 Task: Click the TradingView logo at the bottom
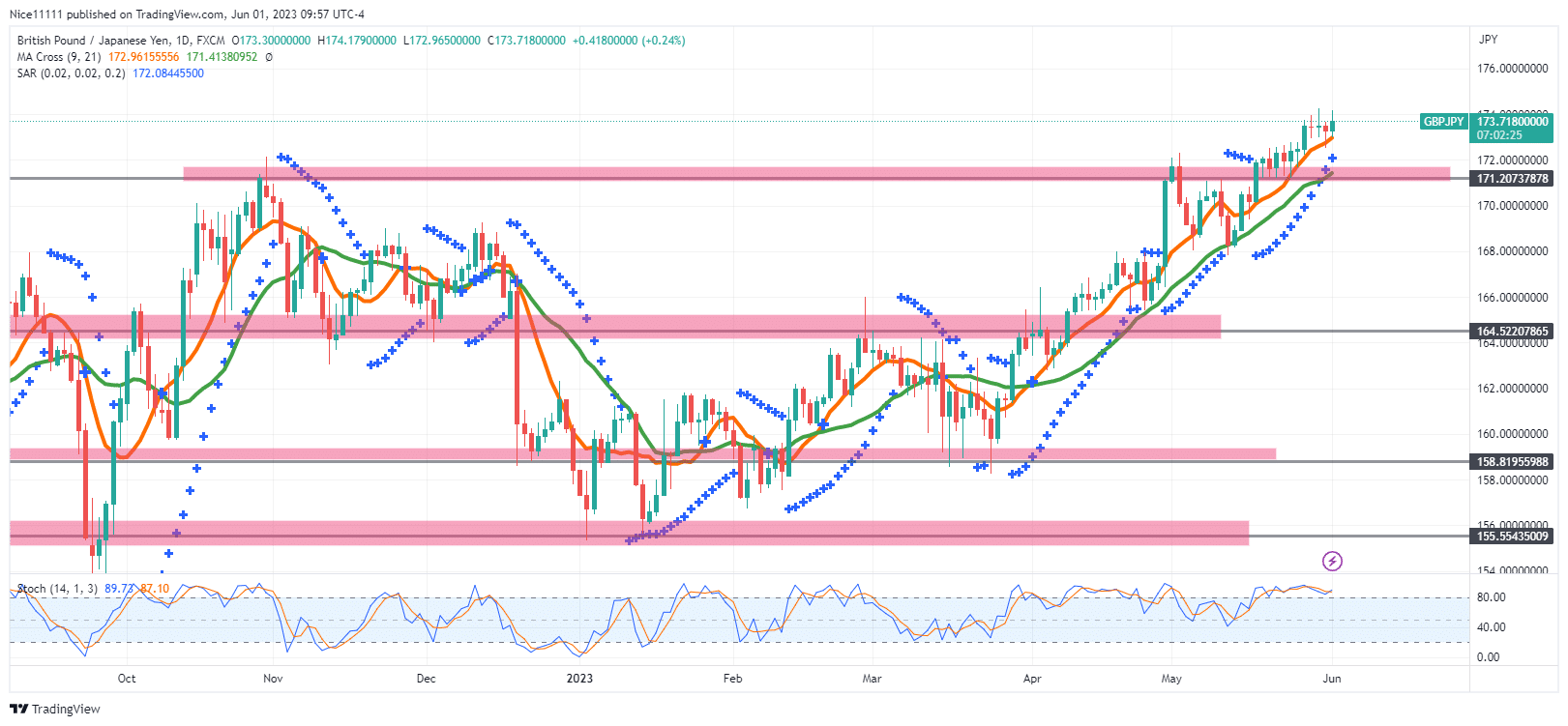55,709
